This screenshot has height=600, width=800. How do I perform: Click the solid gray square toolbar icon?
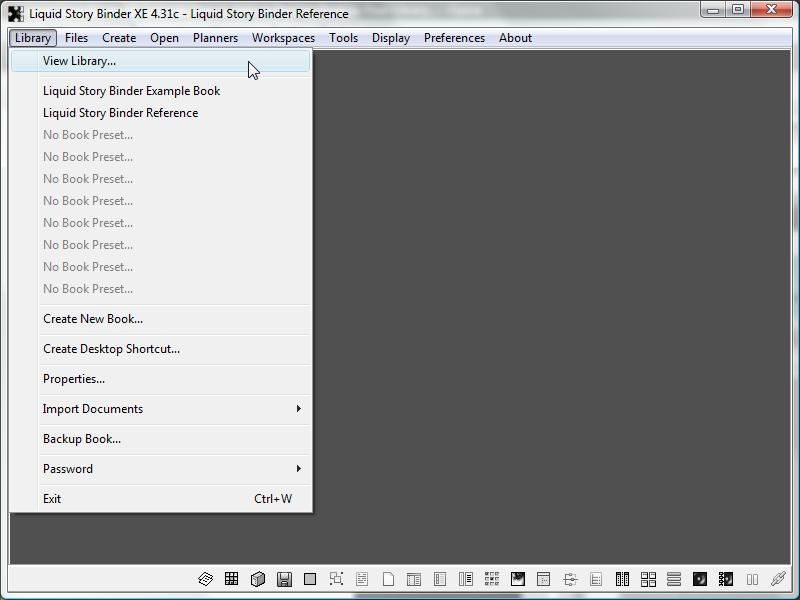(x=310, y=579)
